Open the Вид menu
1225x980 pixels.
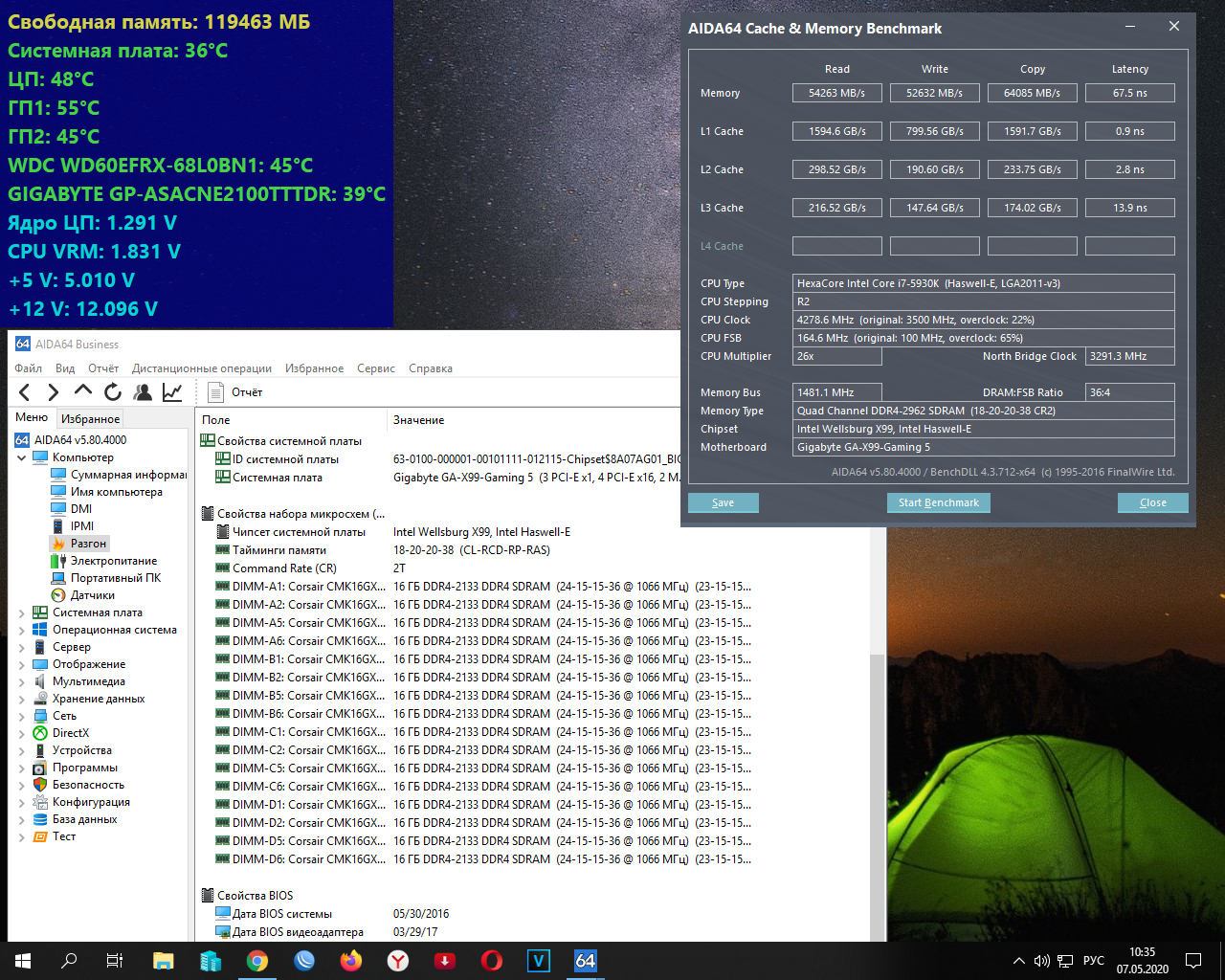(65, 368)
